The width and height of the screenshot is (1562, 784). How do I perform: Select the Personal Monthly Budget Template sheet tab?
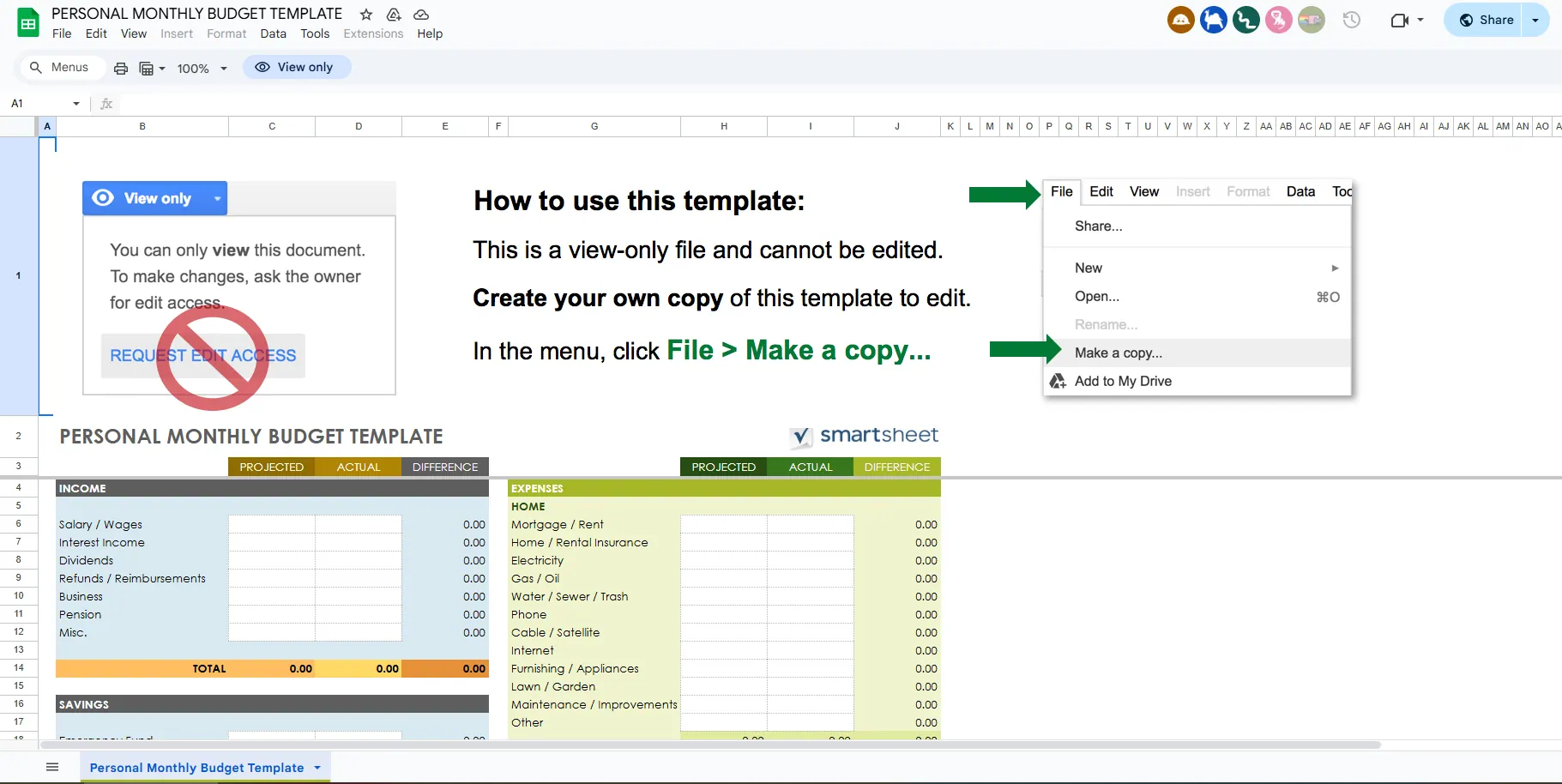pos(196,768)
